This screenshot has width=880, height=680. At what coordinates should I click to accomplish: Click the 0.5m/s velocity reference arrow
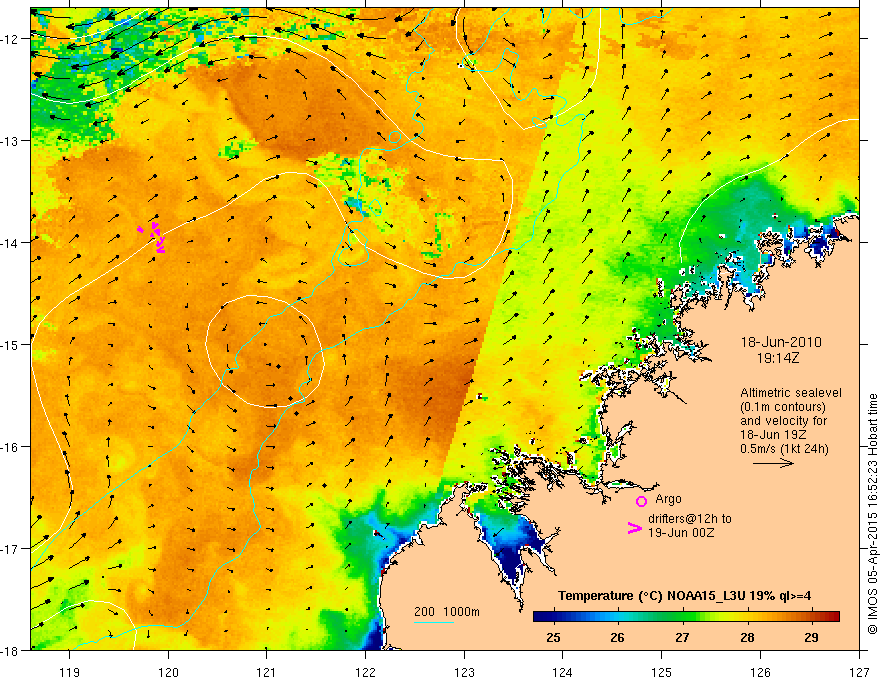773,463
